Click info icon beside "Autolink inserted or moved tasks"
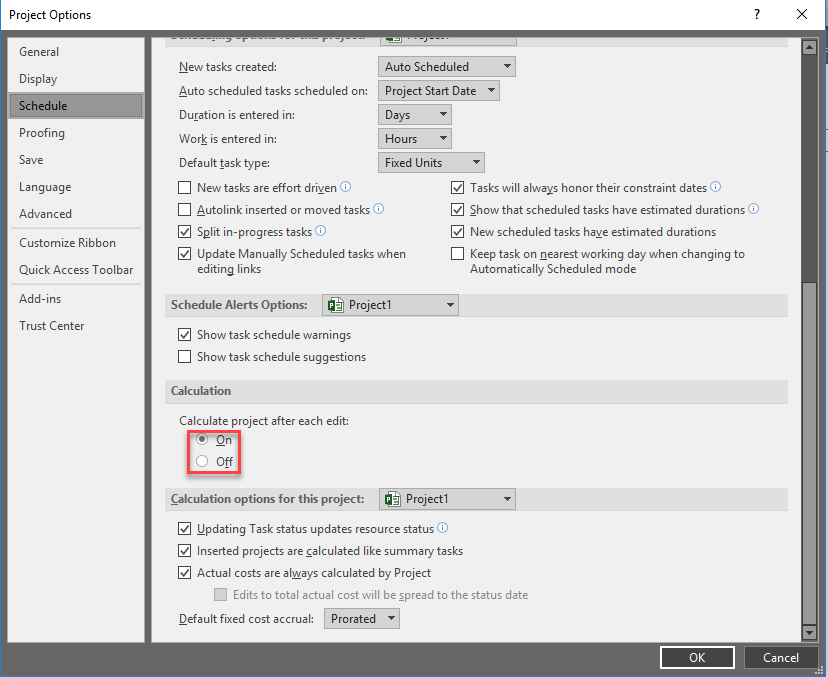 [x=379, y=210]
